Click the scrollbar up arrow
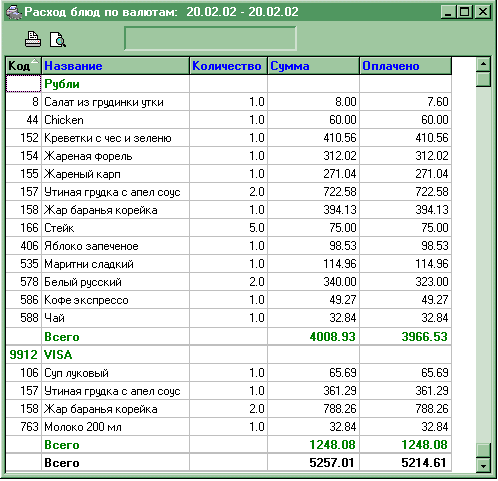This screenshot has height=481, width=498. [x=483, y=64]
